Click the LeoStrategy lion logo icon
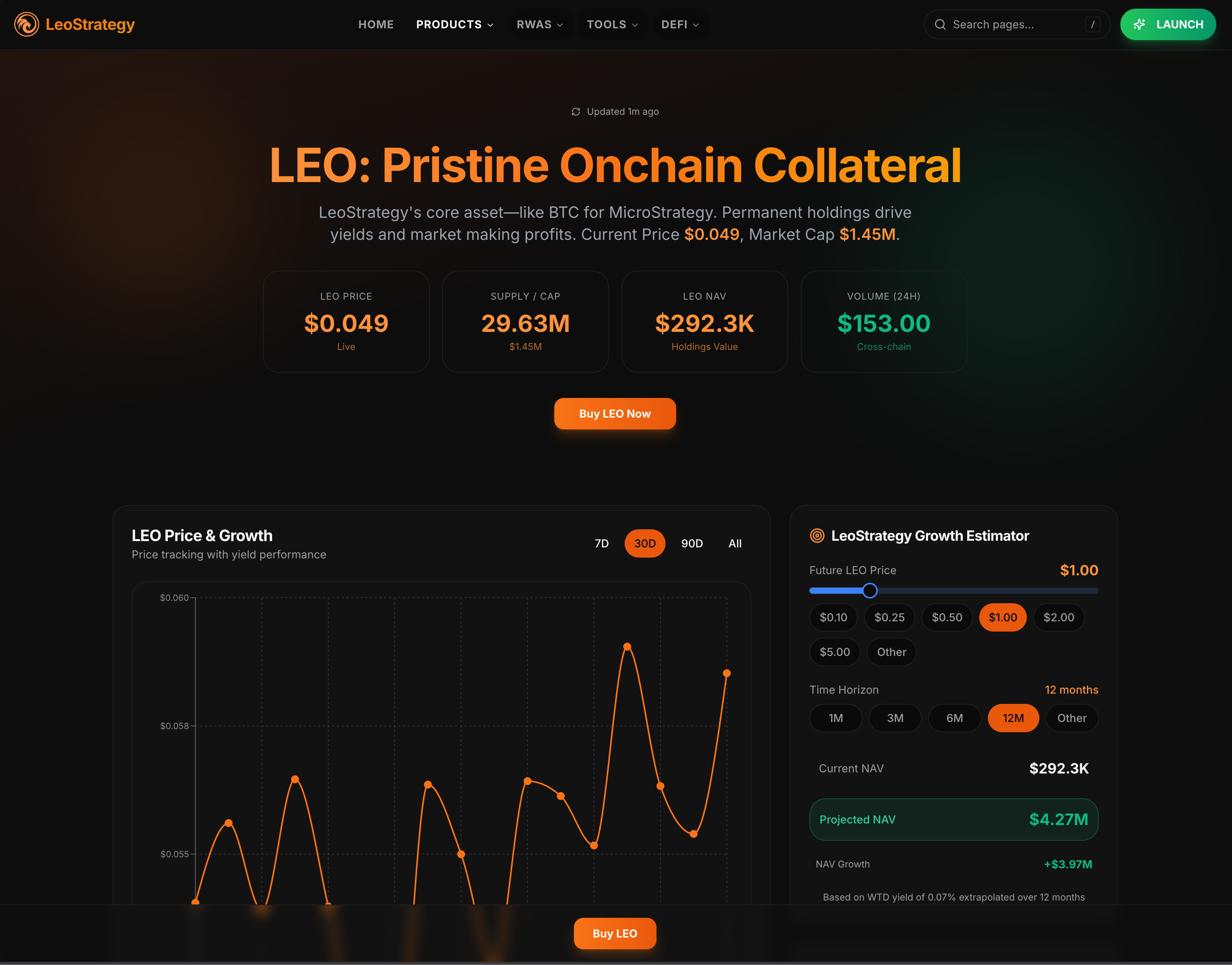This screenshot has height=965, width=1232. tap(27, 24)
